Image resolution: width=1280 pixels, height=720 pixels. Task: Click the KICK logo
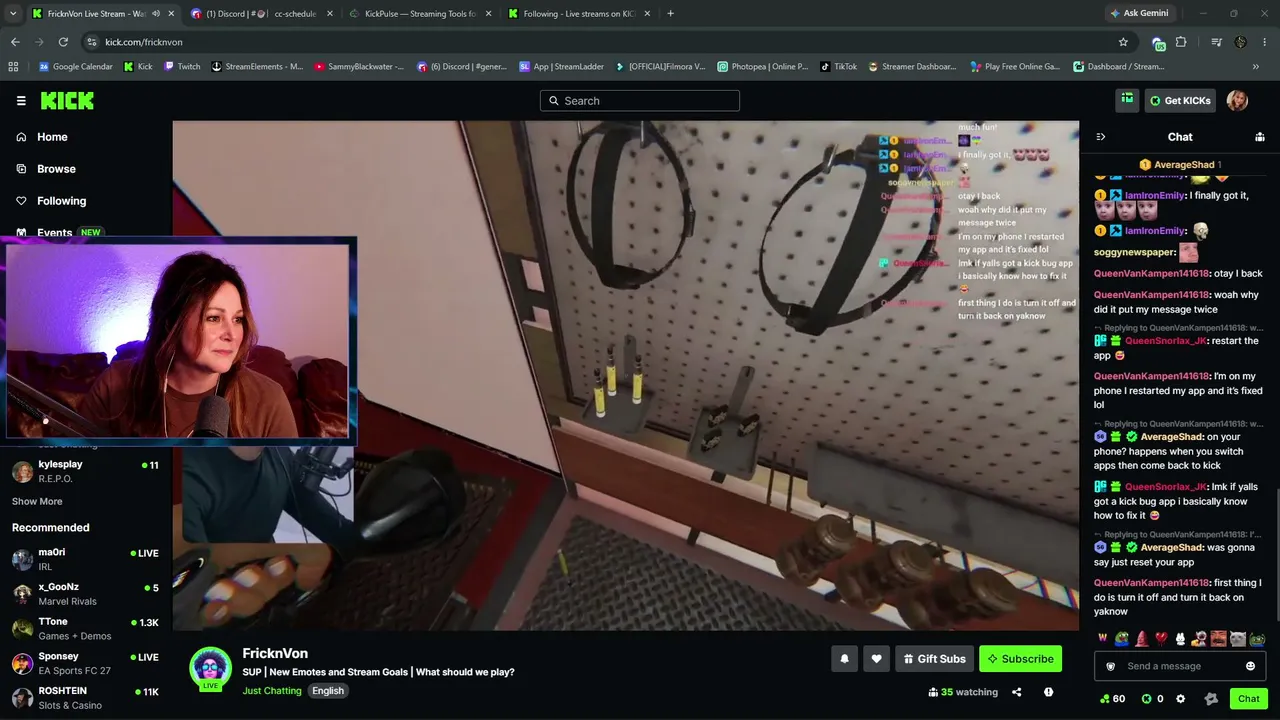pos(67,100)
